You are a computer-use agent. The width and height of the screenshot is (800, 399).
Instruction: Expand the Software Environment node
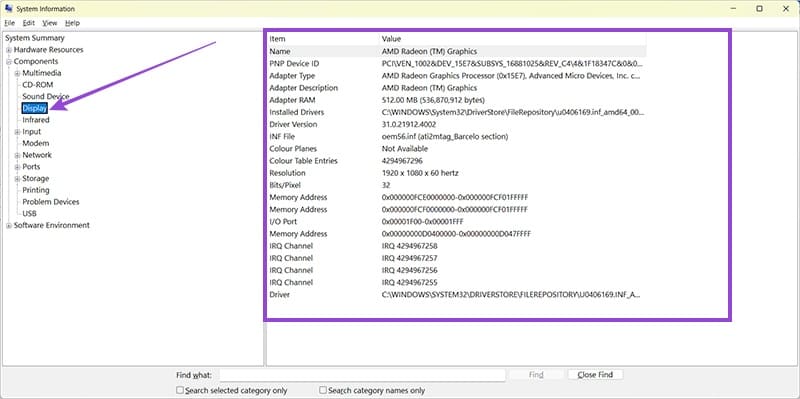[9, 226]
